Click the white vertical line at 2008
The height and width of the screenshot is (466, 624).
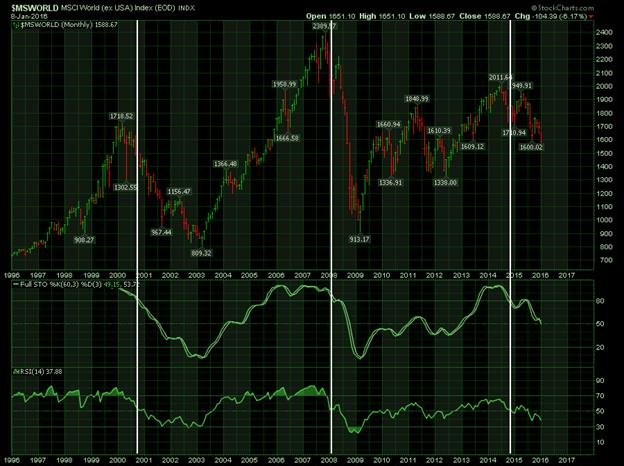[x=332, y=237]
